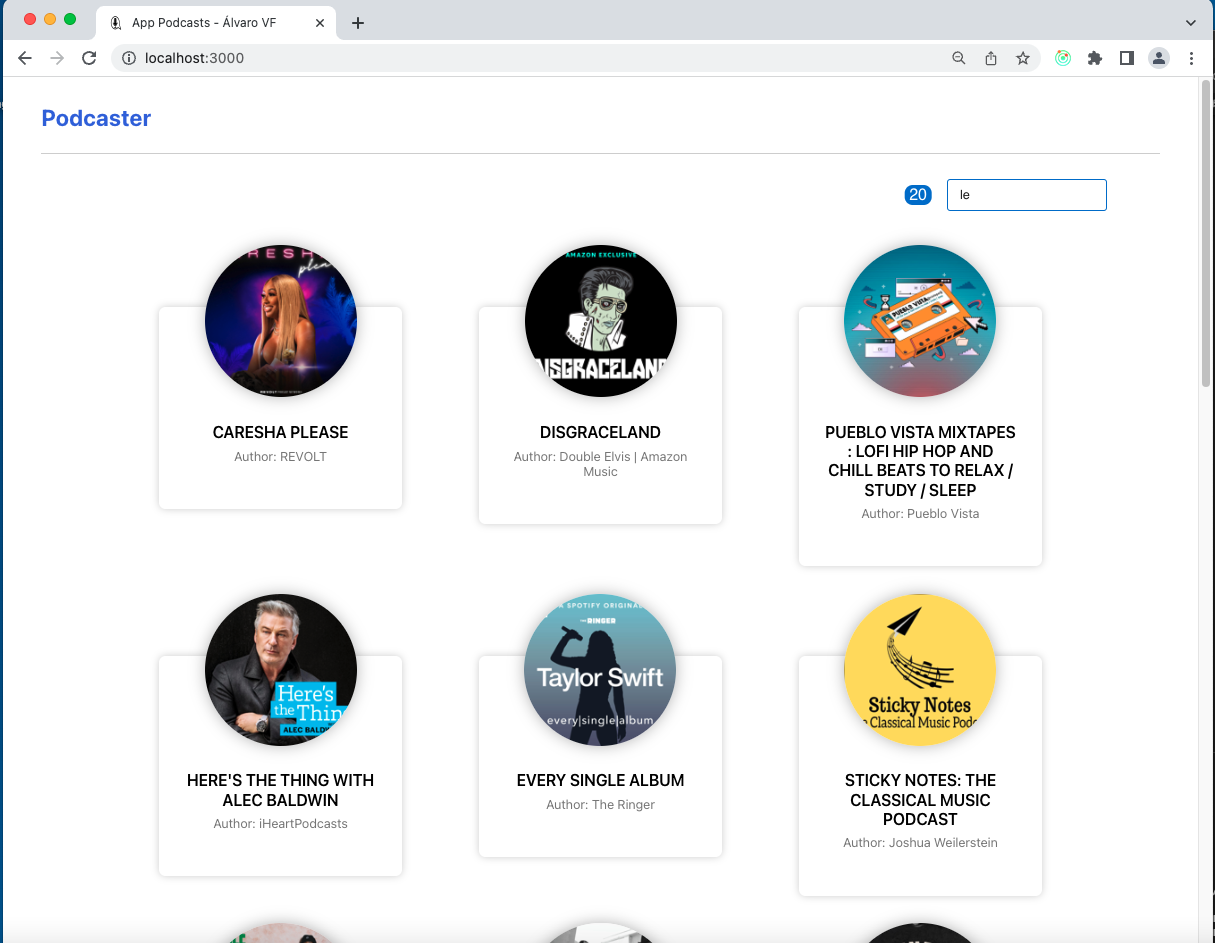This screenshot has height=943, width=1215.
Task: Click 'Author: Joshua Weilerstein' text
Action: pyautogui.click(x=920, y=843)
